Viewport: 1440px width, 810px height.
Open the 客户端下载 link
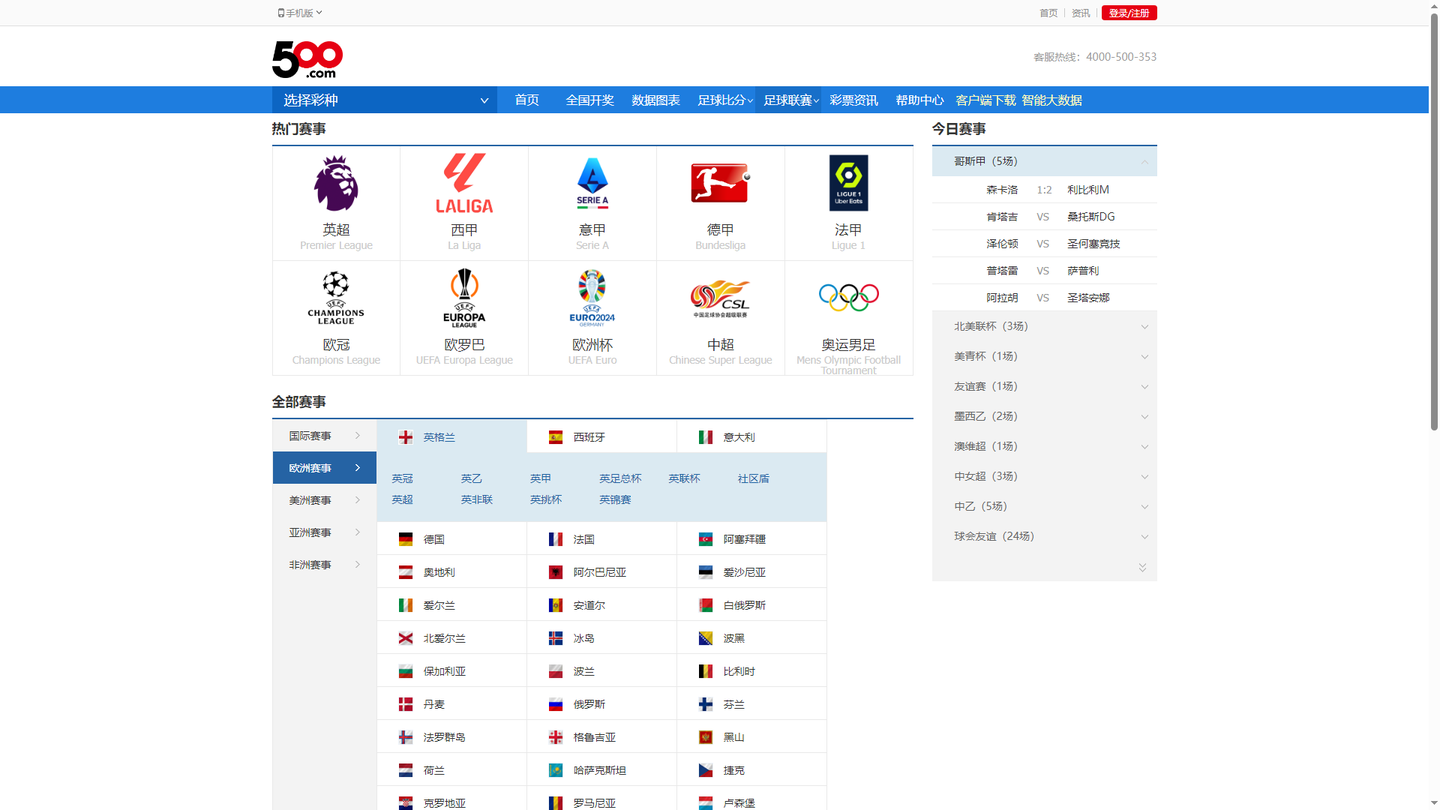[x=985, y=100]
